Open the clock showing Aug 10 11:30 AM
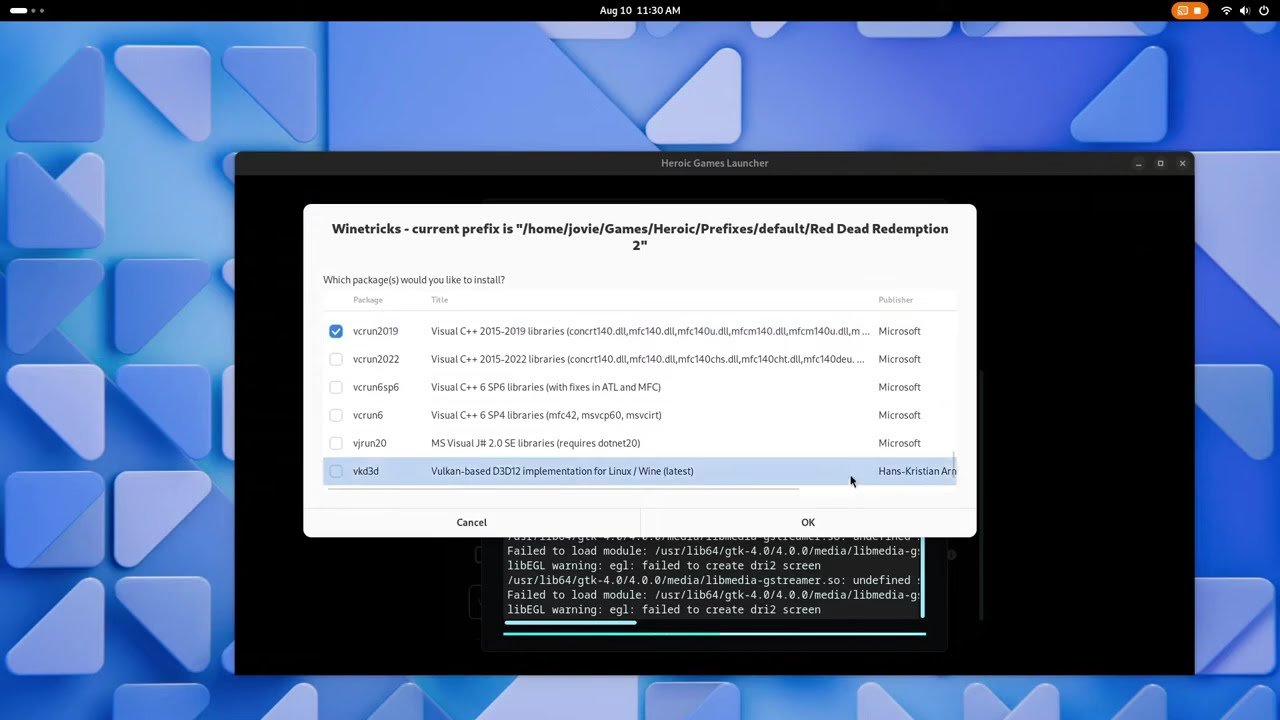This screenshot has width=1280, height=720. 640,10
